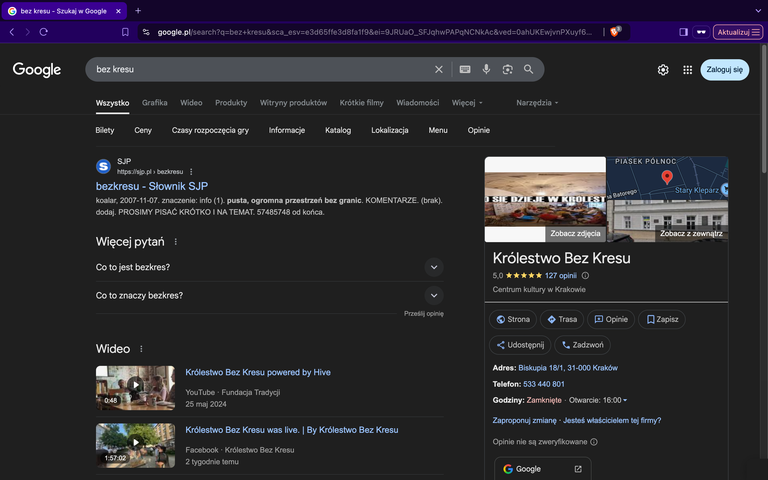Click the magnifier search icon

click(528, 70)
